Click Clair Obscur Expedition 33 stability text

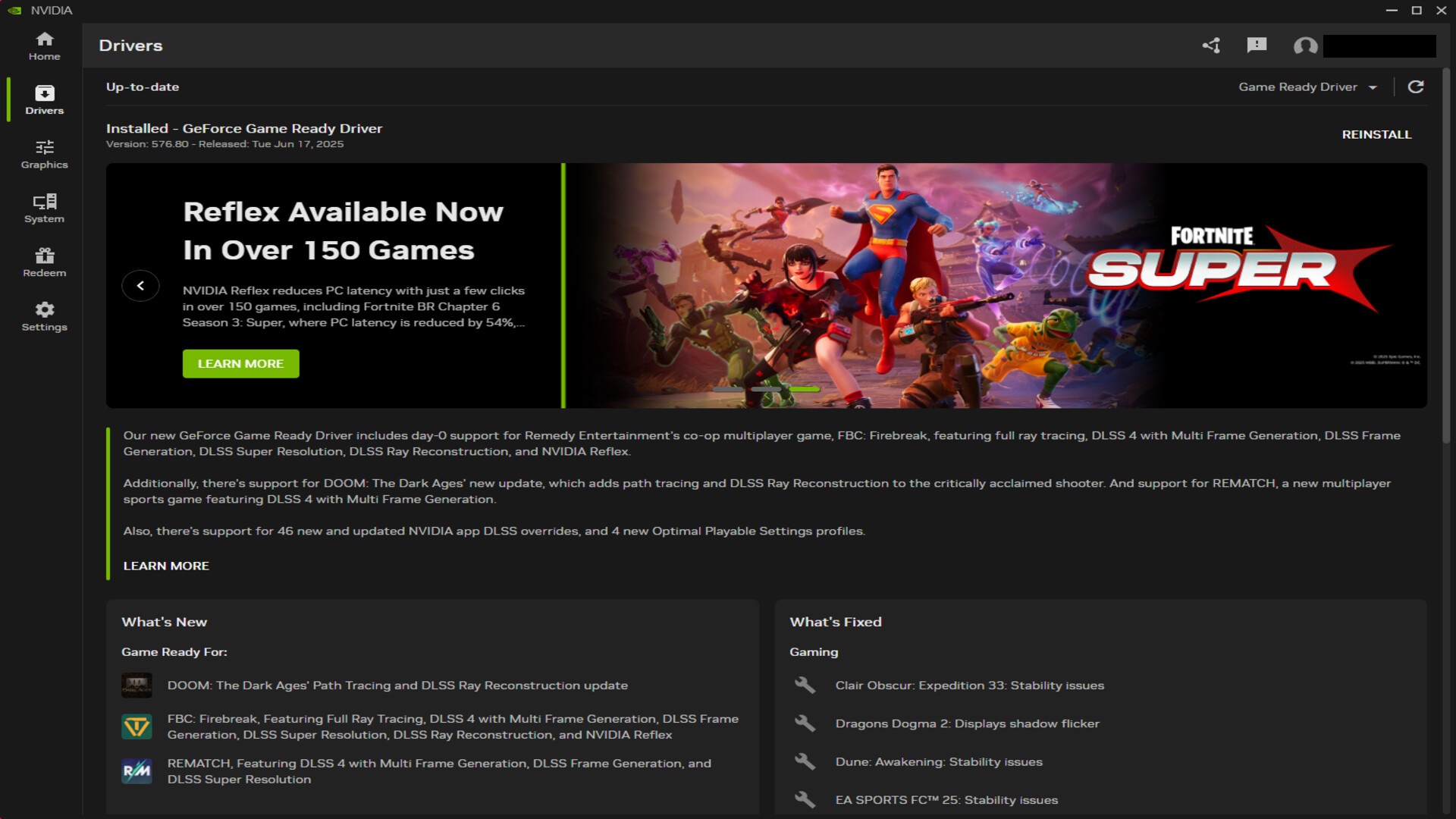970,686
